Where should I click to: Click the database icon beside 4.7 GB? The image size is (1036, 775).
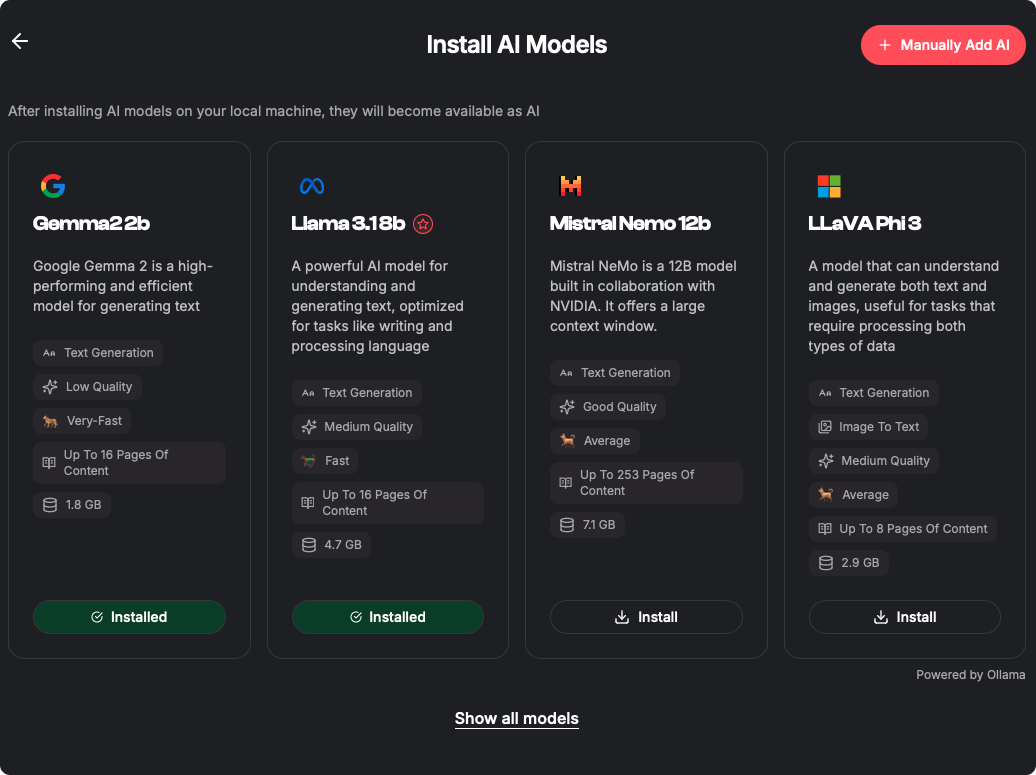click(309, 545)
